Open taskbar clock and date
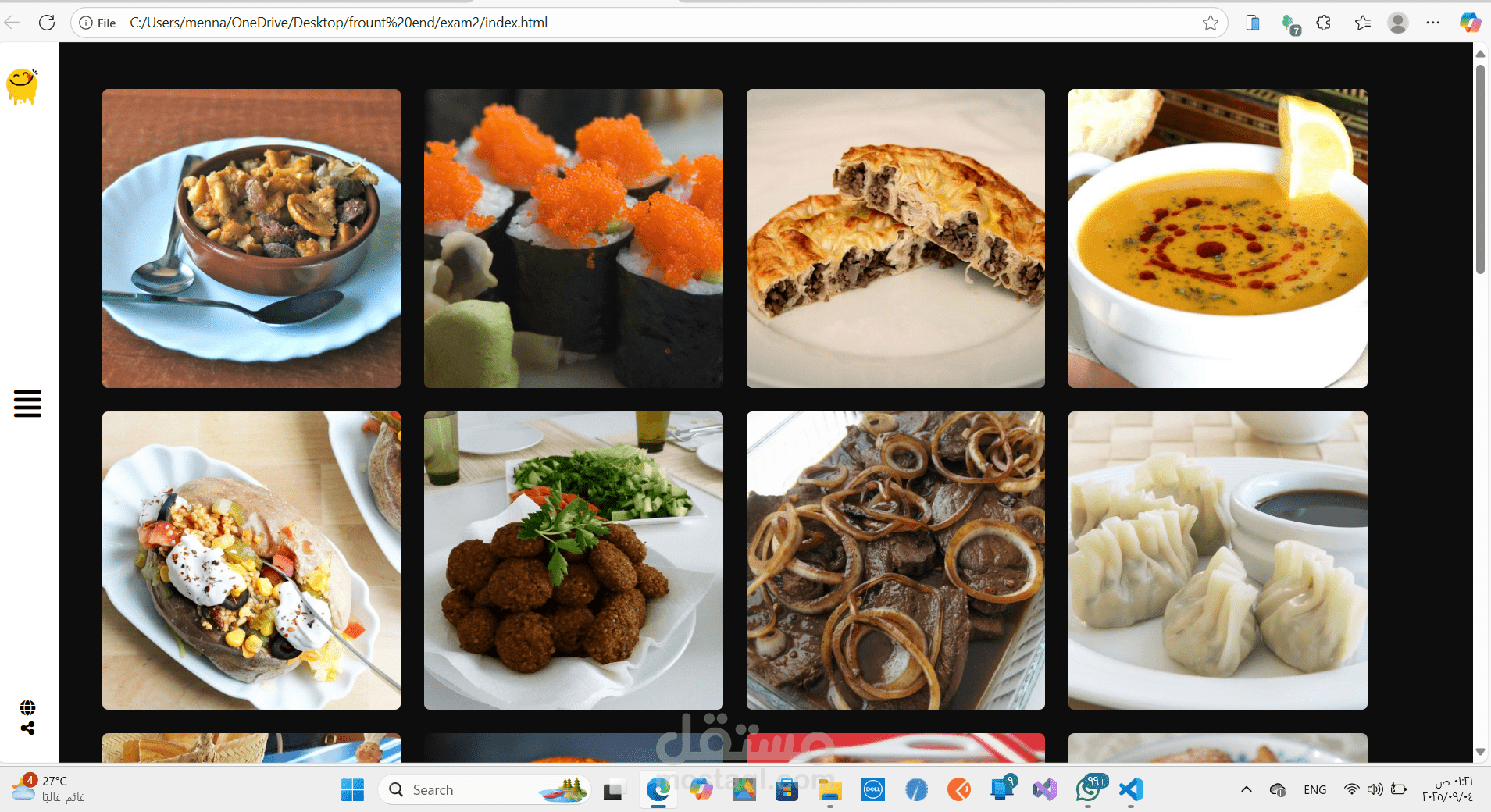 (x=1447, y=789)
